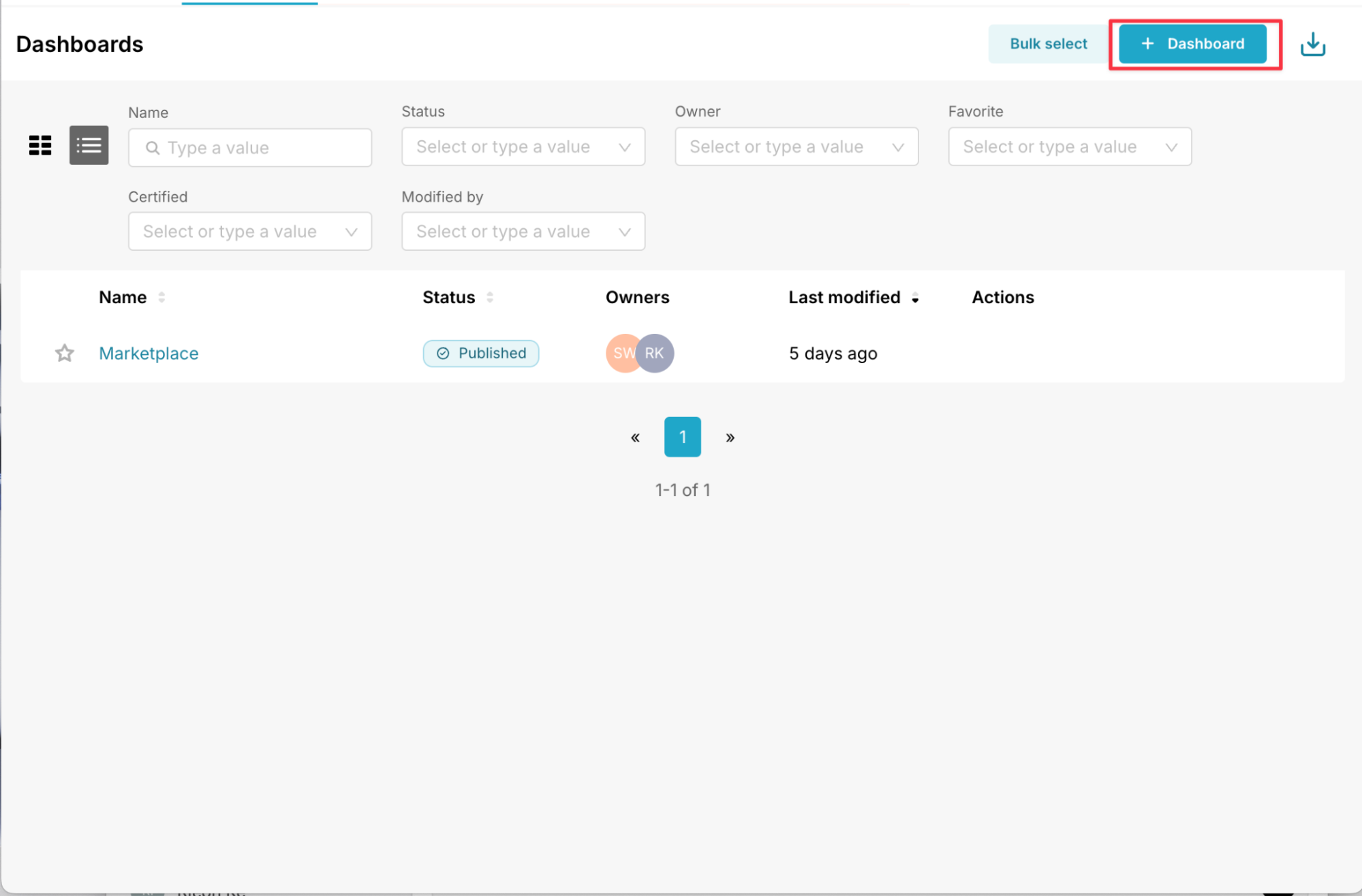Enable Bulk select mode
Screen dimensions: 1362x896
click(1048, 43)
